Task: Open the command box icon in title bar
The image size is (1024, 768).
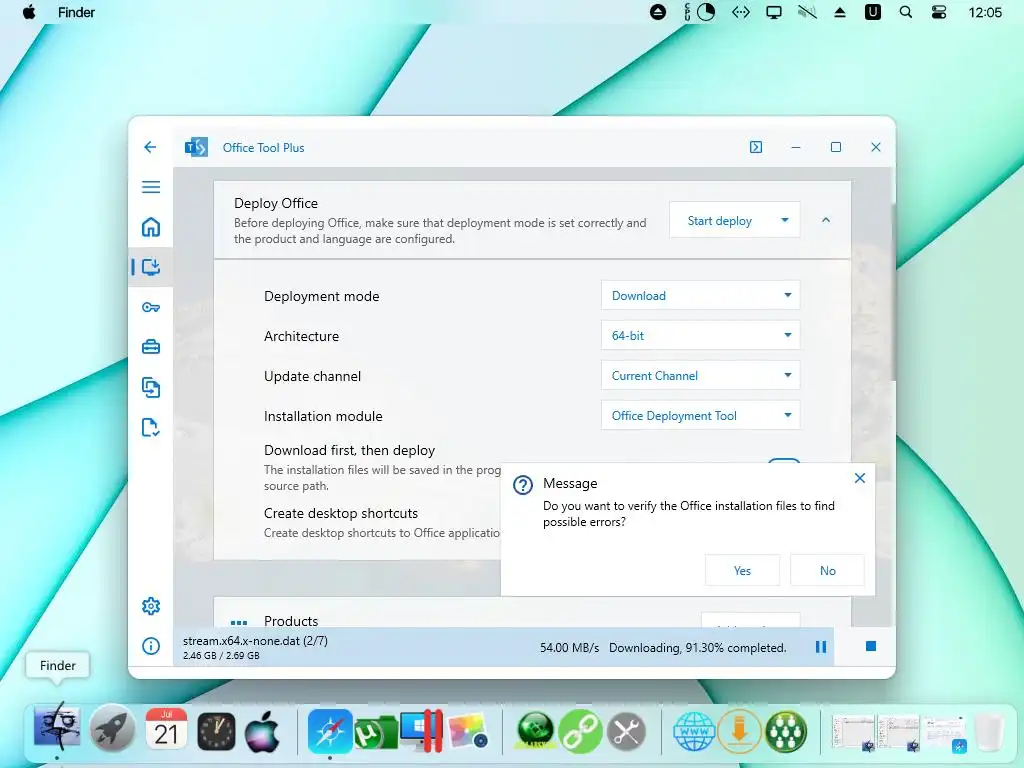Action: tap(756, 147)
